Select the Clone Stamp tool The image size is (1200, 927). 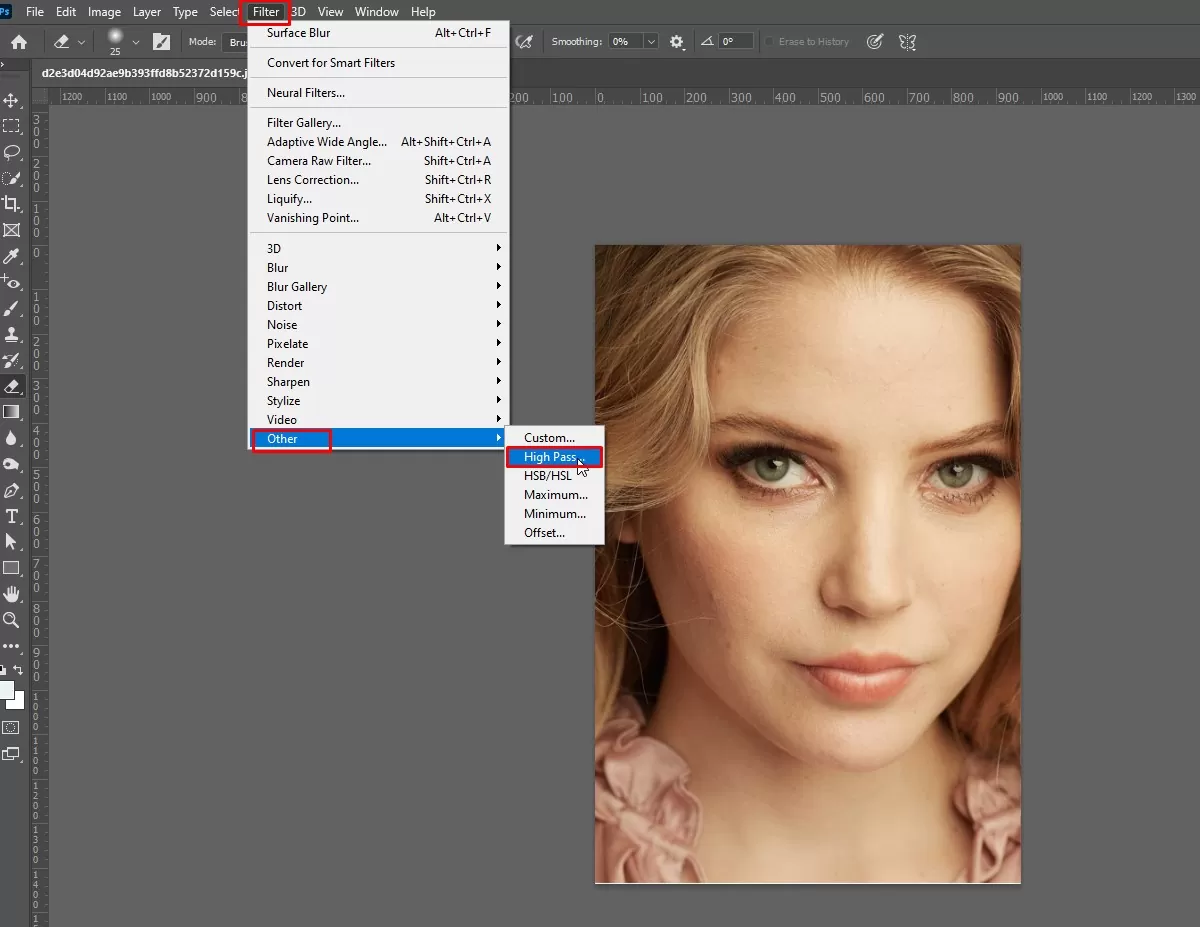point(12,335)
